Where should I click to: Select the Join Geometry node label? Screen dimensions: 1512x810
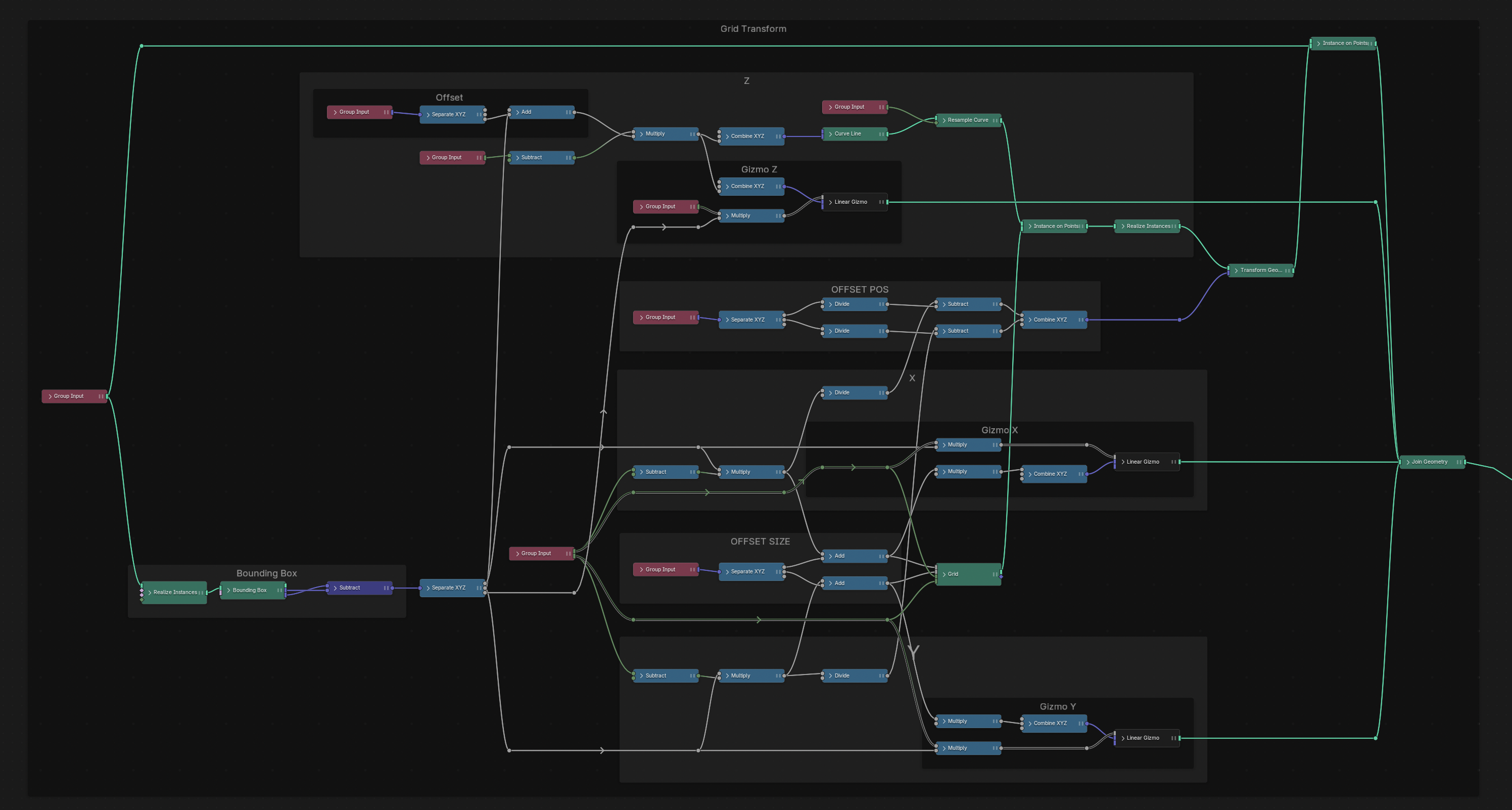[x=1429, y=462]
